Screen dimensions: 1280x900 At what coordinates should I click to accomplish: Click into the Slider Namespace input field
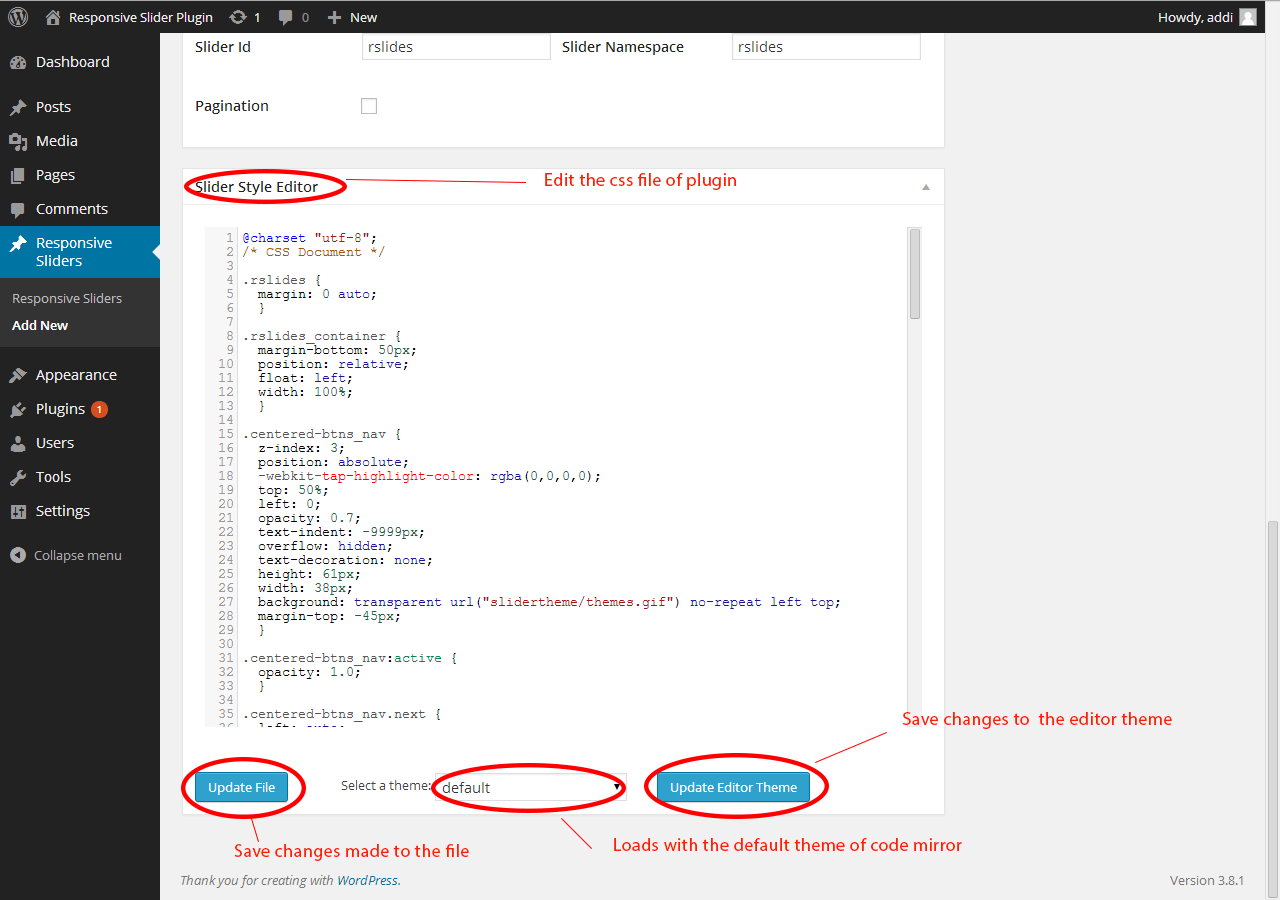[x=826, y=47]
